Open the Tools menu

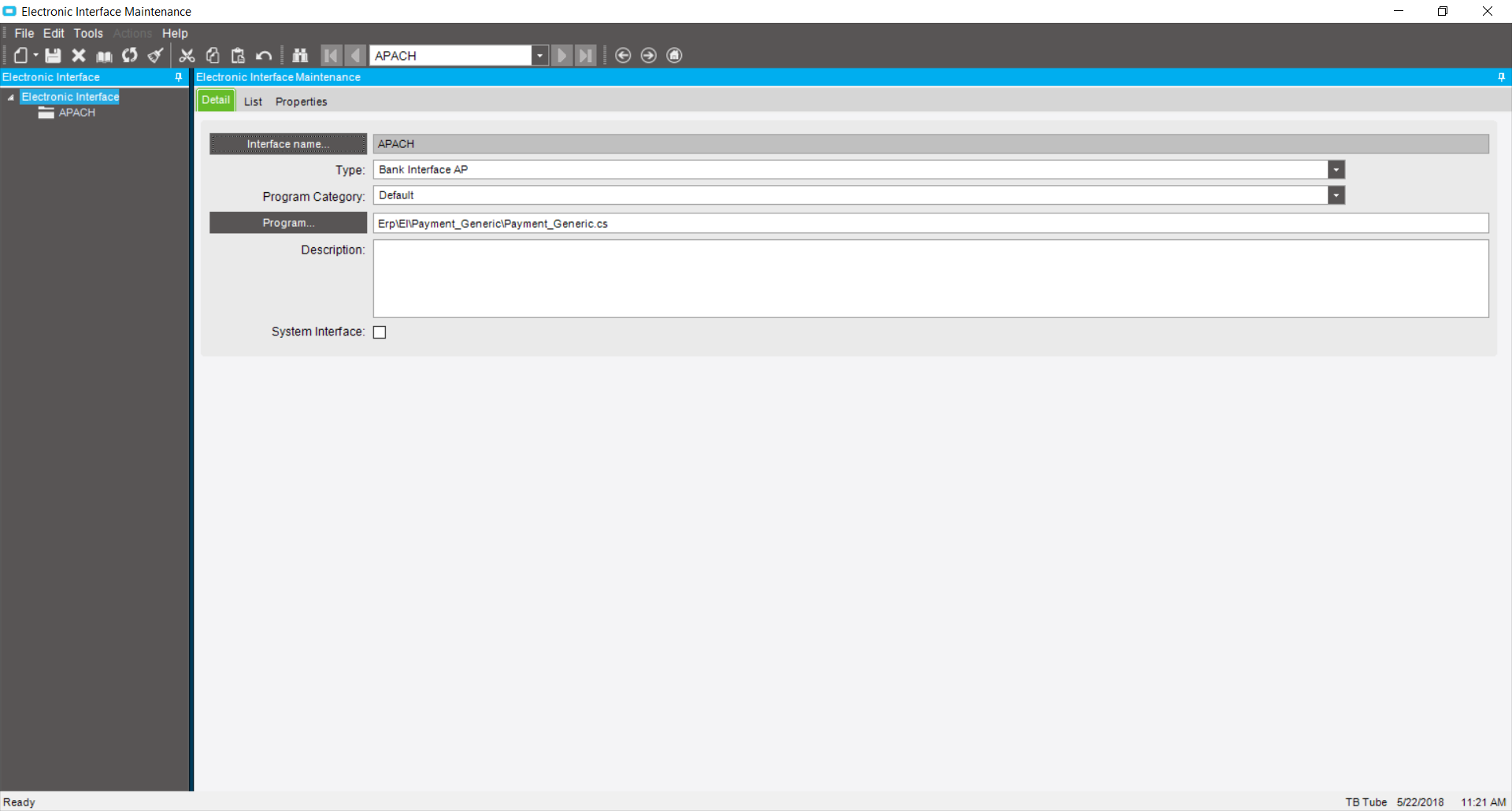pyautogui.click(x=88, y=33)
